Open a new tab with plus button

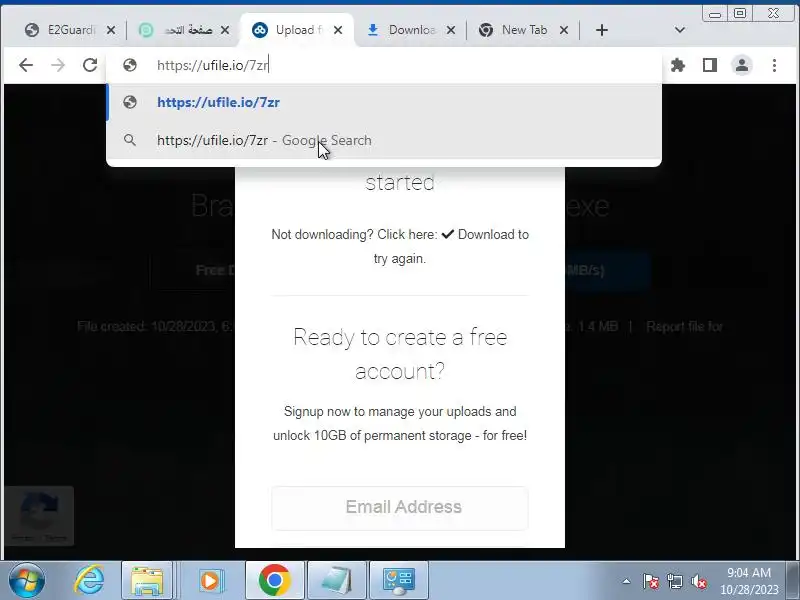602,30
